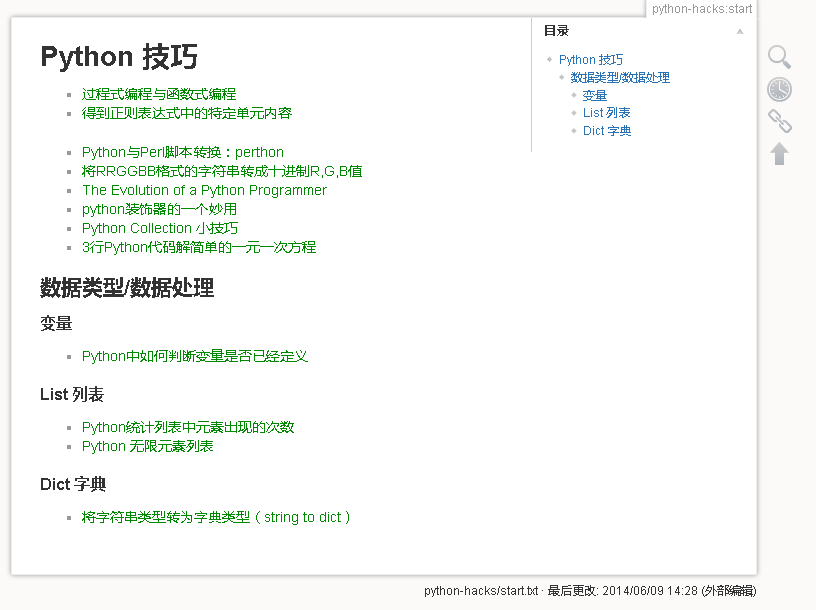Open Python与Perl脚本转换：perthon link
816x610 pixels.
point(182,152)
